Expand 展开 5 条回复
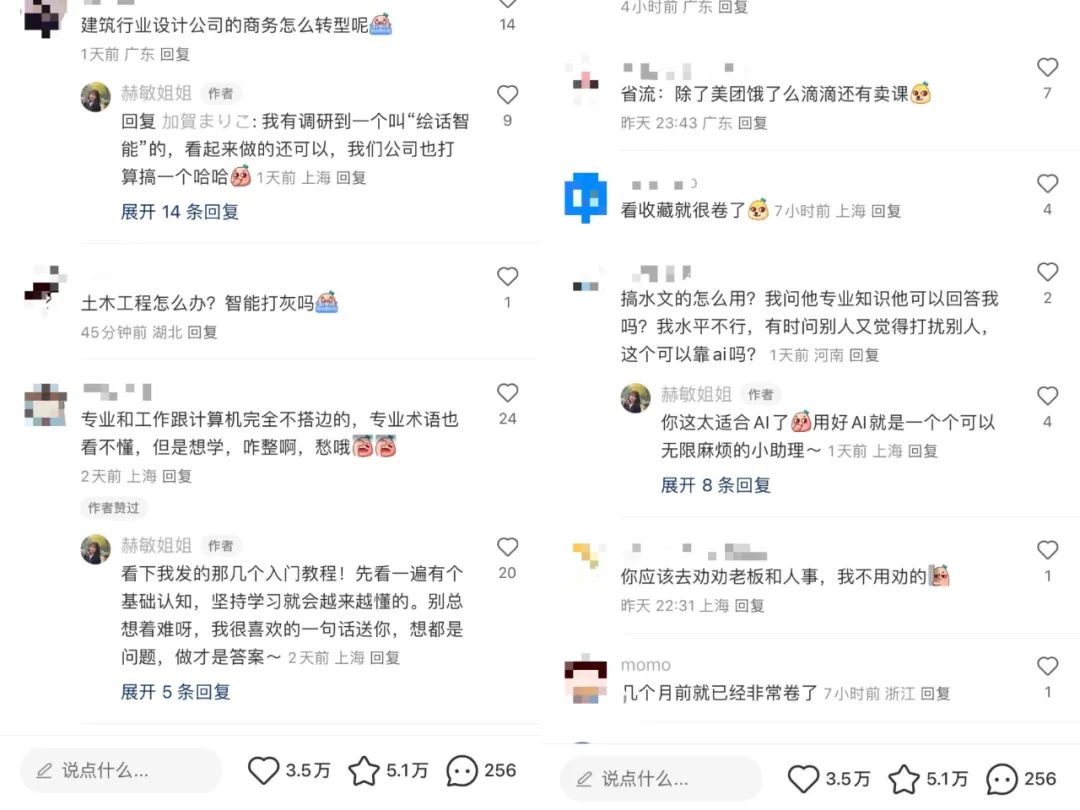The width and height of the screenshot is (1080, 810). coord(176,692)
